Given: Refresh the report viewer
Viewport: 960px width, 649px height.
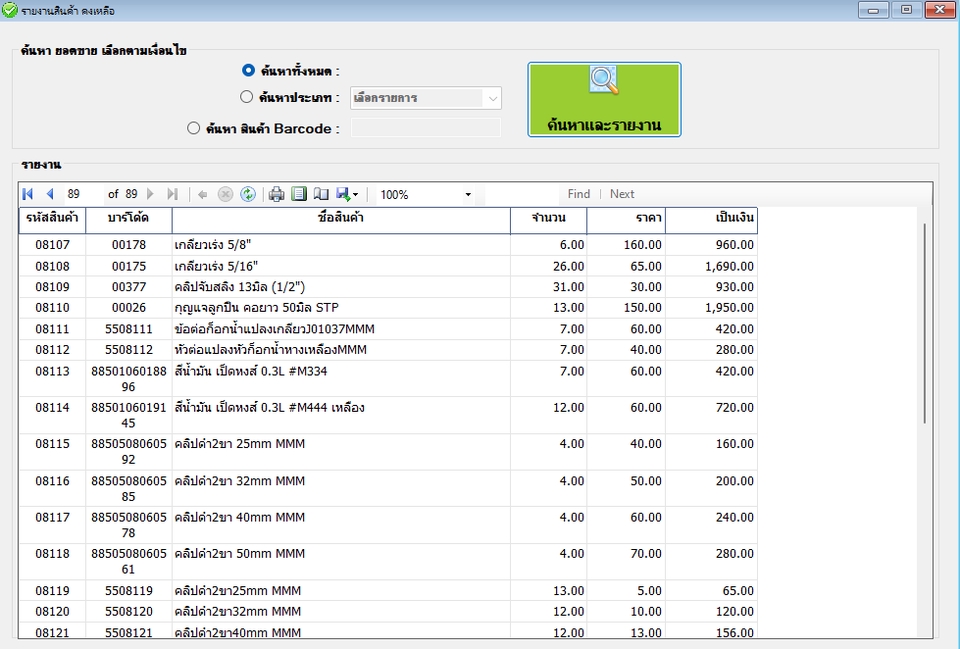Looking at the screenshot, I should point(248,194).
